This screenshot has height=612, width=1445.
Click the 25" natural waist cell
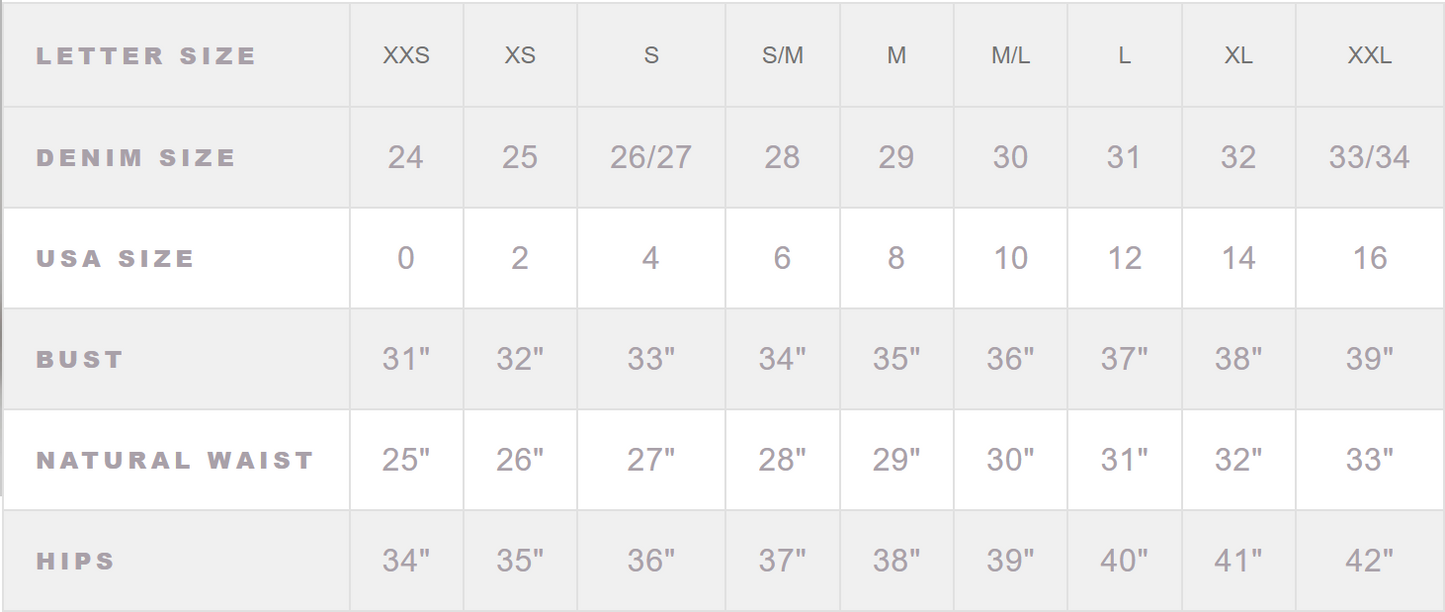coord(406,460)
